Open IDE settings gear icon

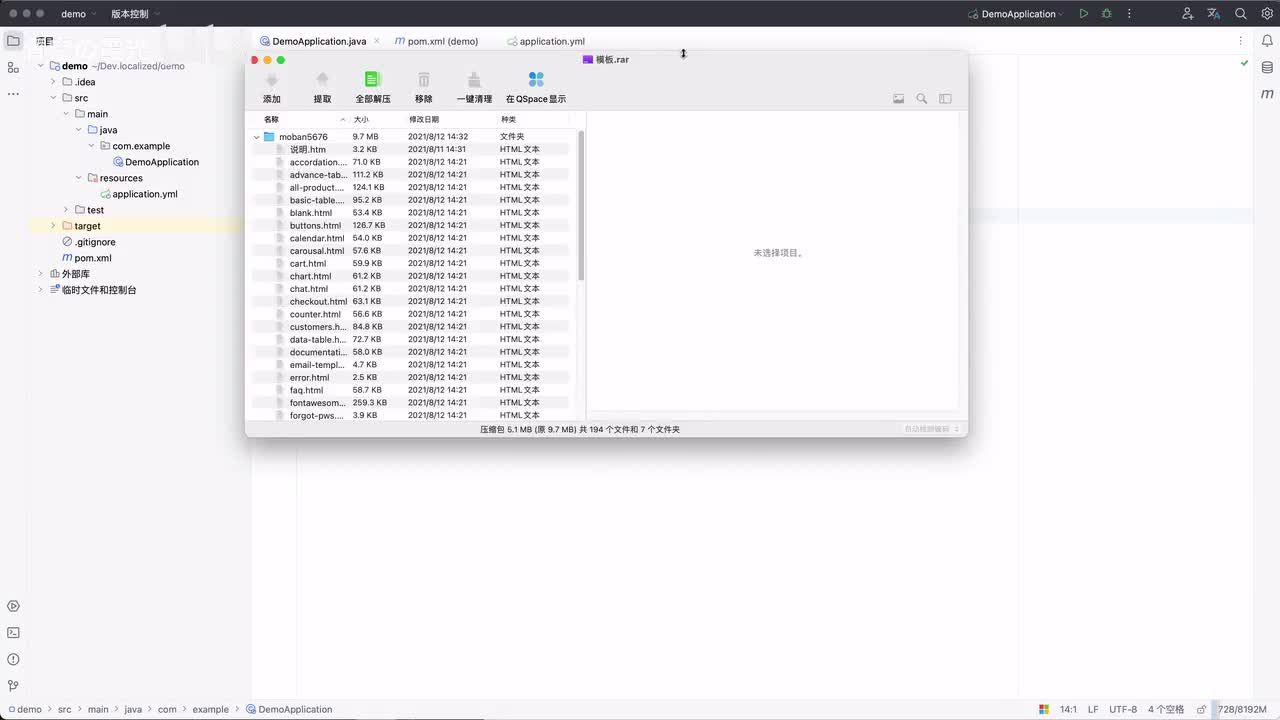[1267, 14]
